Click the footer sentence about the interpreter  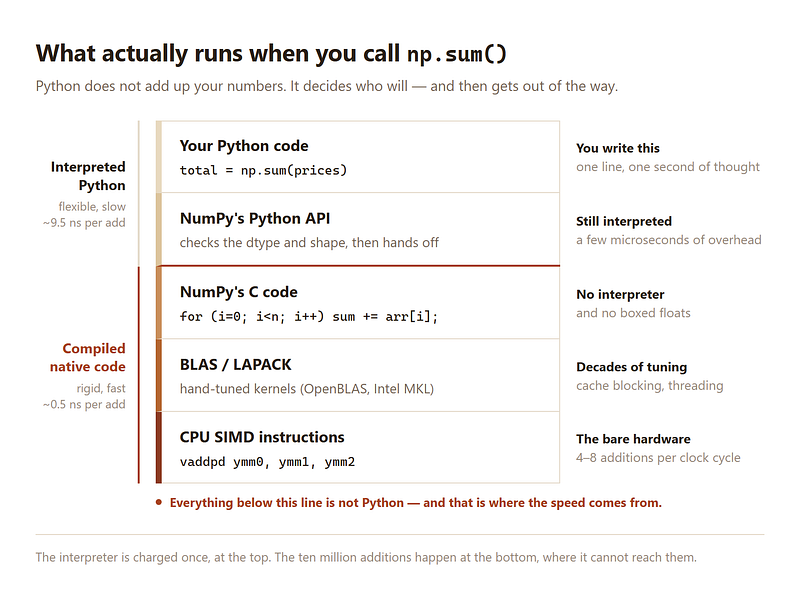(366, 557)
